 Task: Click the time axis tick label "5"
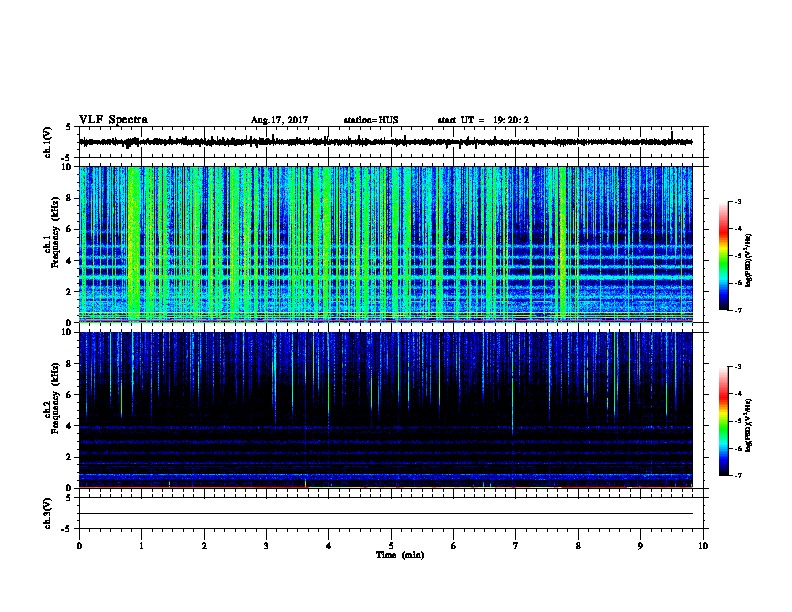[x=391, y=546]
